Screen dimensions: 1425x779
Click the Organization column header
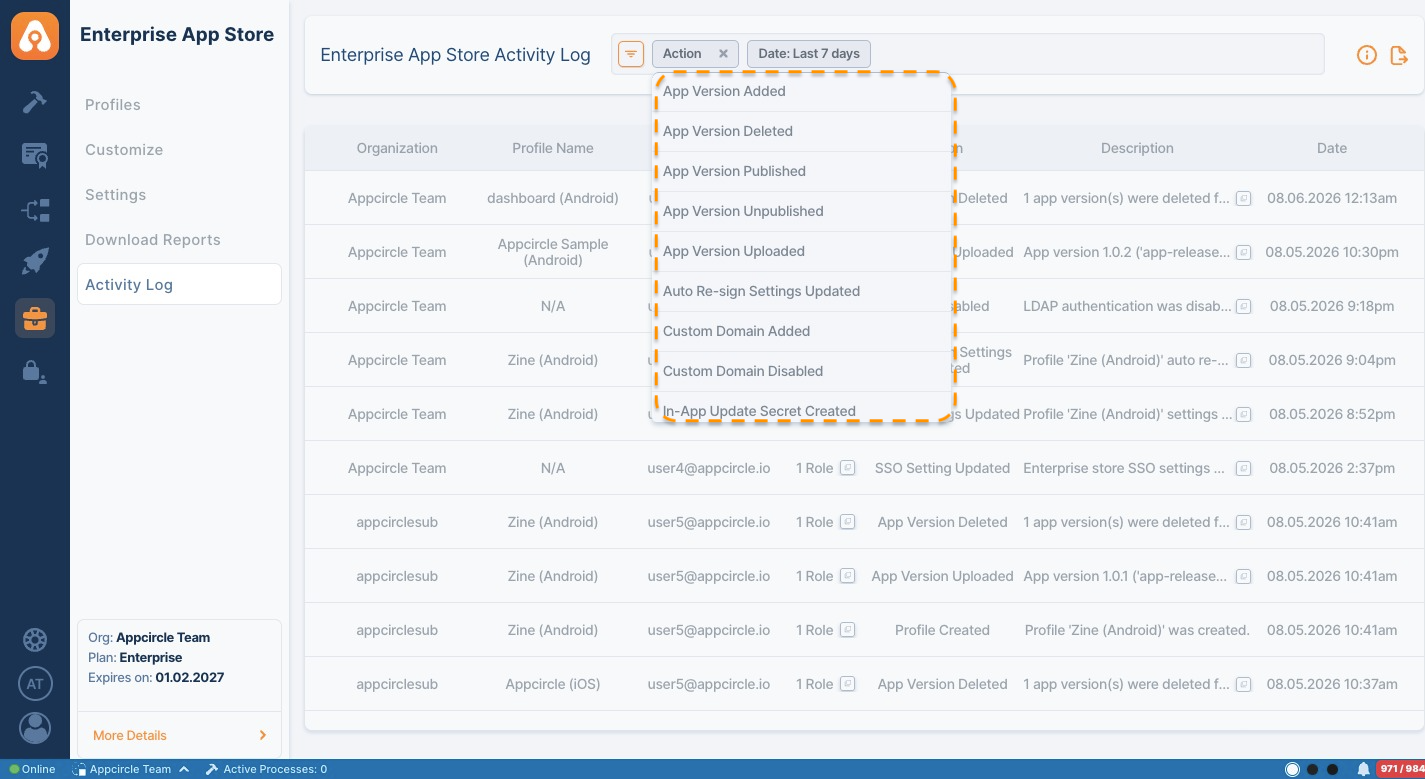click(397, 148)
